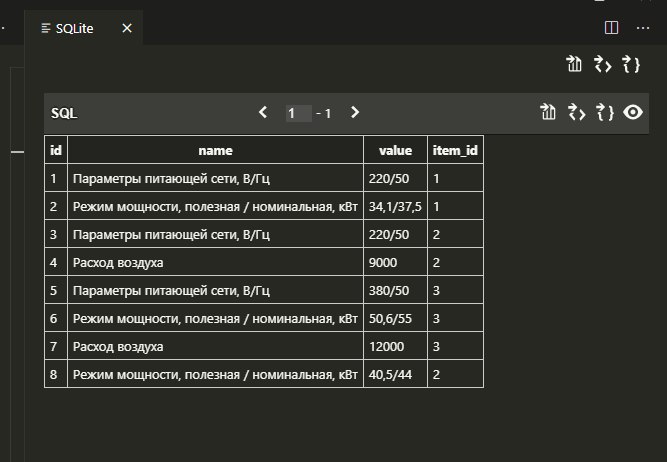The image size is (667, 462).
Task: Go to the previous results page
Action: (x=263, y=113)
